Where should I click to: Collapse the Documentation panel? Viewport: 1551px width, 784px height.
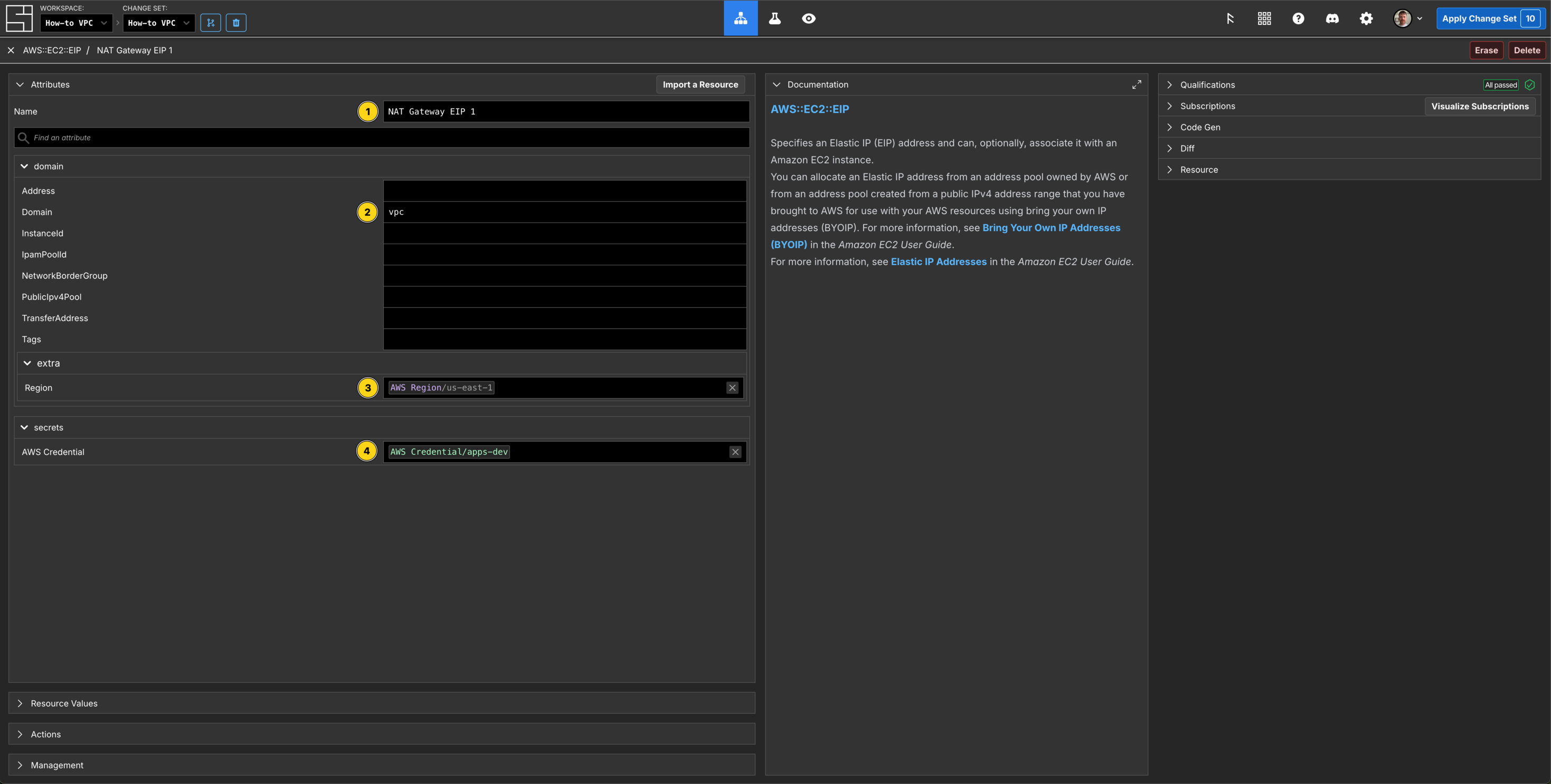point(776,85)
